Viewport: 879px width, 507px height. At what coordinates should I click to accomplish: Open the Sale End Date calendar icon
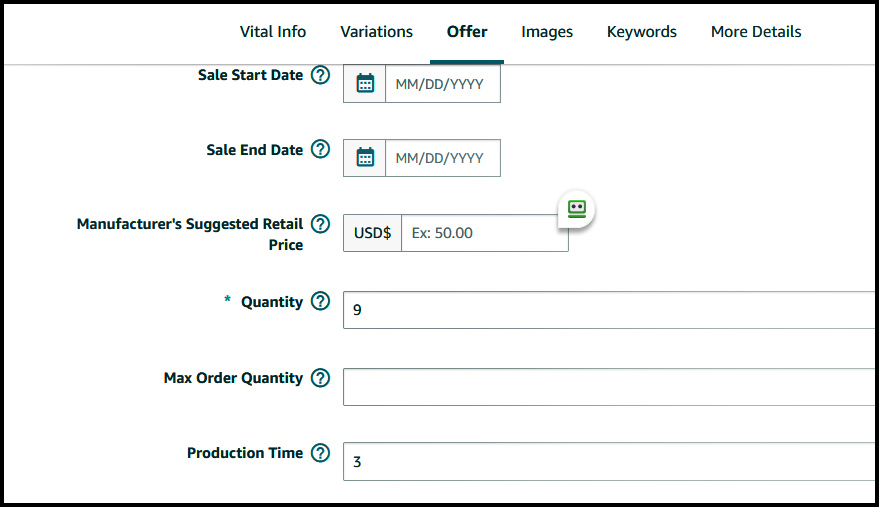(x=365, y=158)
